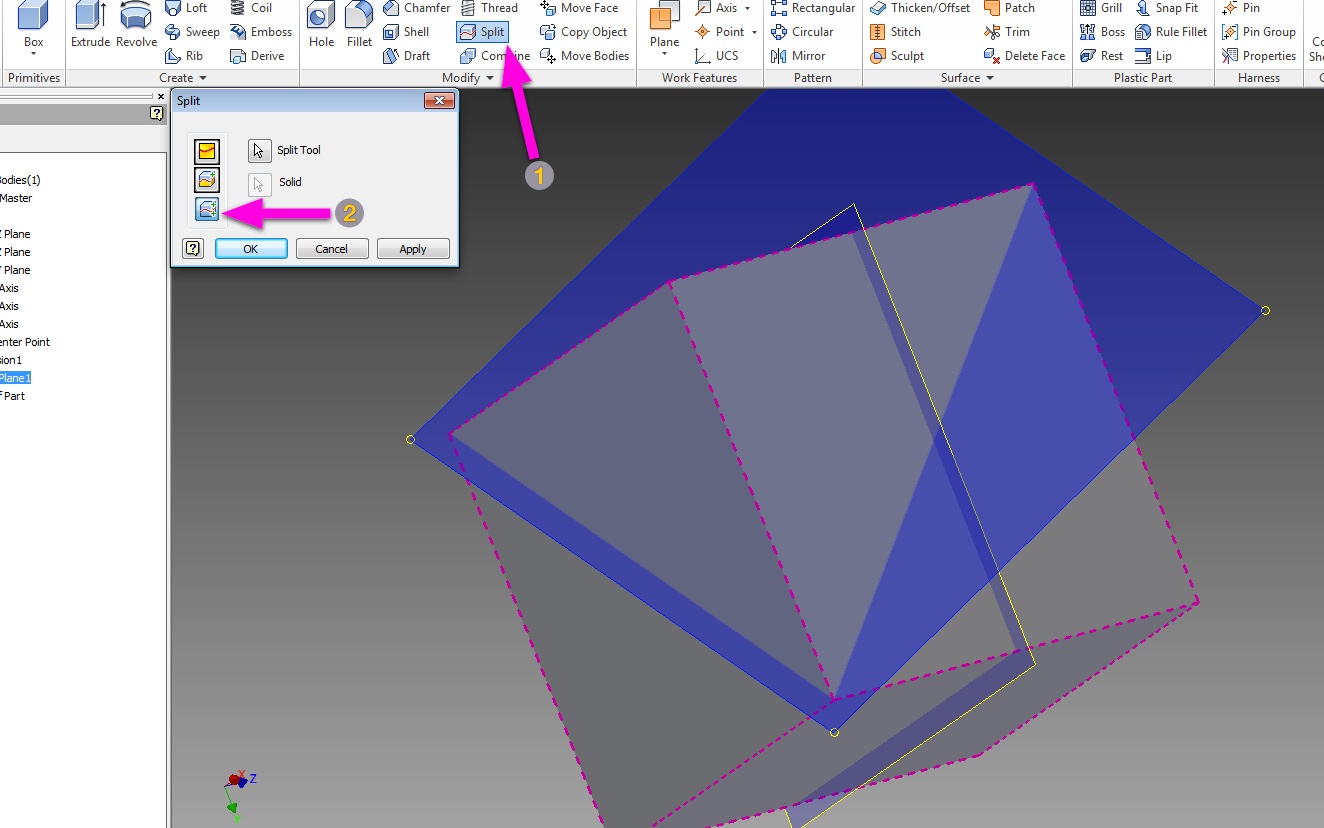Select Plane1 in the browser tree

click(14, 378)
